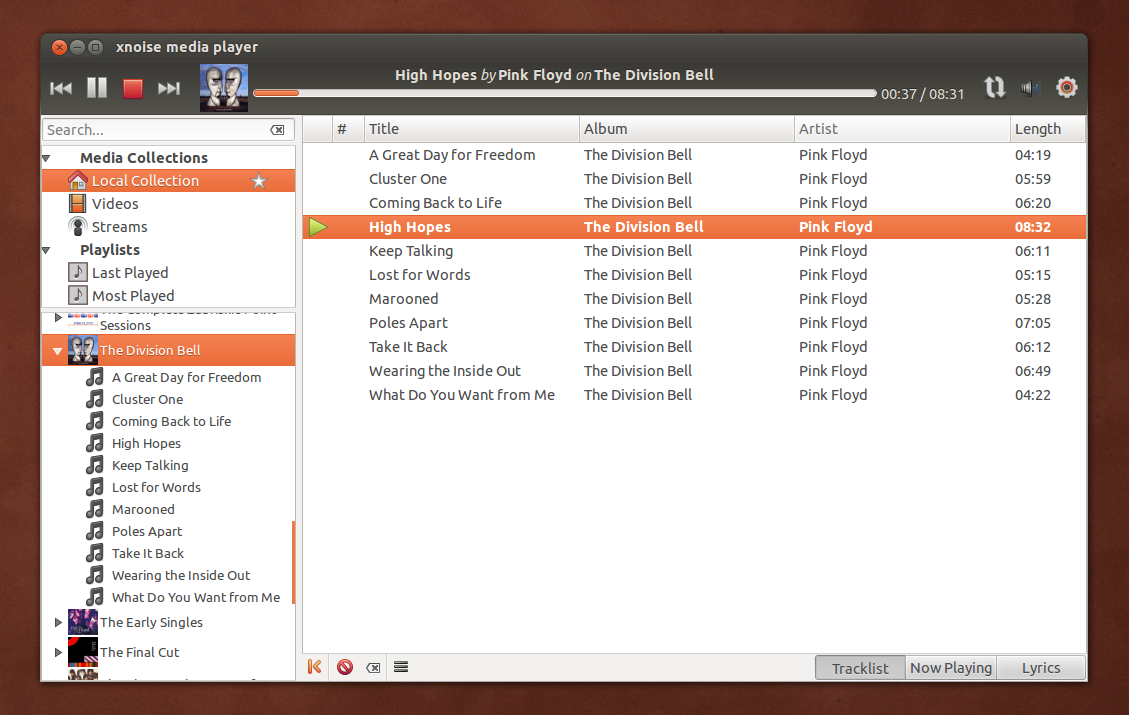Viewport: 1129px width, 715px height.
Task: Collapse the Media Collections section
Action: click(x=46, y=157)
